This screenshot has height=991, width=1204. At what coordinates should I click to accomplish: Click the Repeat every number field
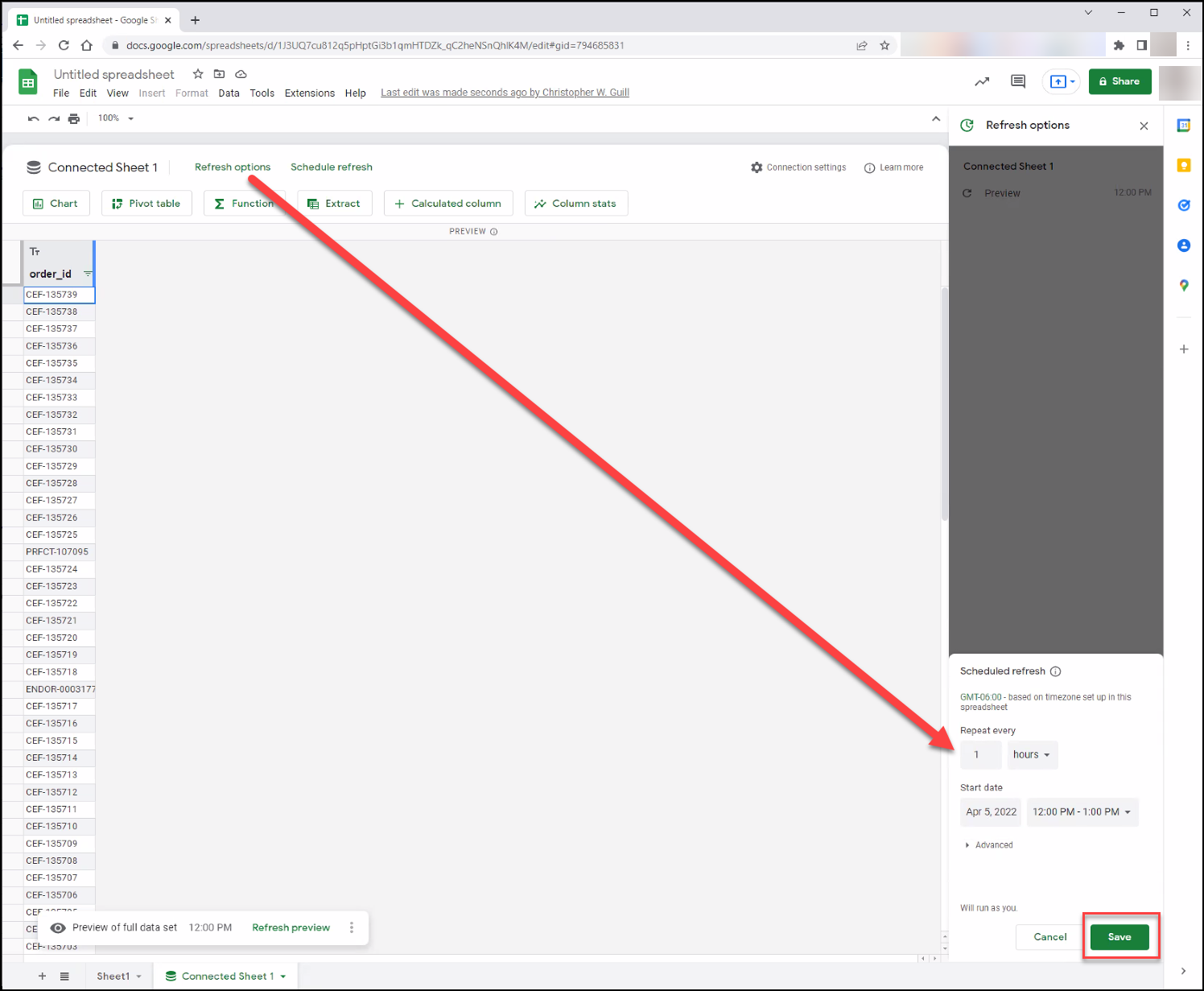point(980,755)
